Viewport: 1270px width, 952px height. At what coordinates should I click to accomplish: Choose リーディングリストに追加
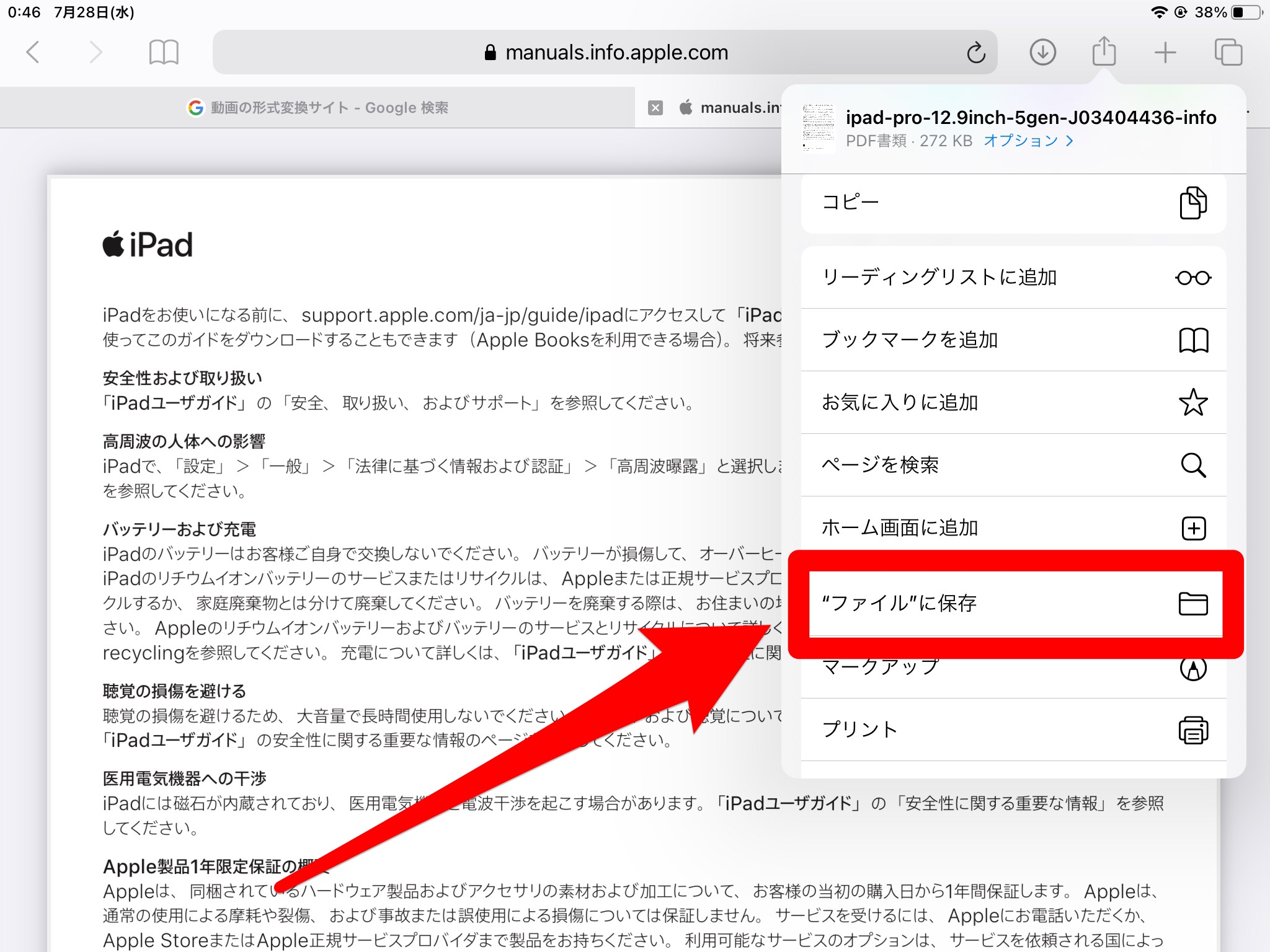(x=1013, y=277)
